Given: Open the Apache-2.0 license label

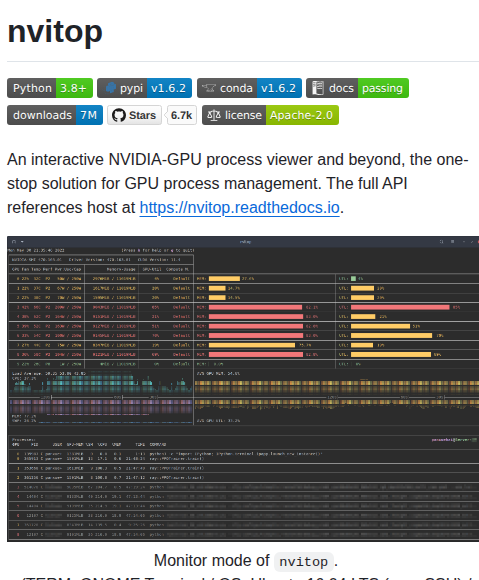Looking at the screenshot, I should [x=302, y=115].
